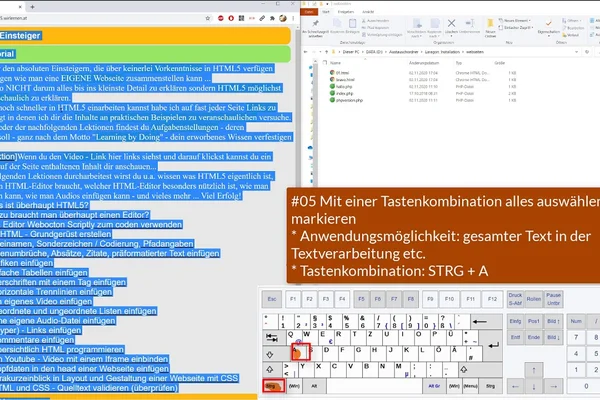This screenshot has height=400, width=600.
Task: Click Ausschneiden in the Explorer ribbon
Action: [375, 21]
